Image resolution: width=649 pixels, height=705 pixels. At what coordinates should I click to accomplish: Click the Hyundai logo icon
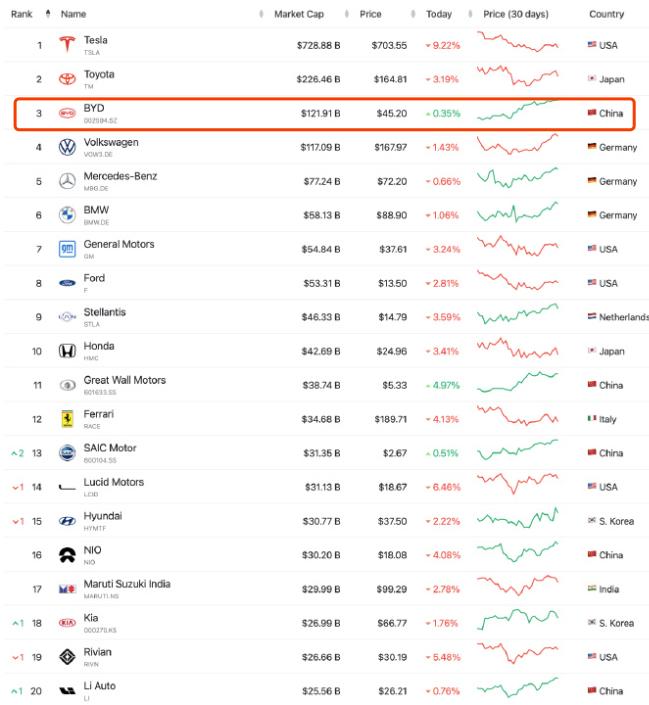tap(67, 521)
